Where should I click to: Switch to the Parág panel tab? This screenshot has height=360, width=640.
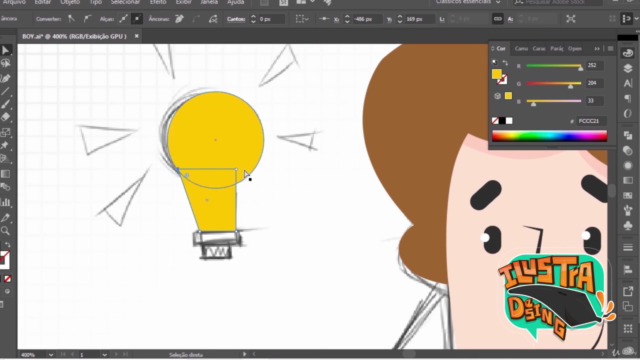[x=557, y=49]
